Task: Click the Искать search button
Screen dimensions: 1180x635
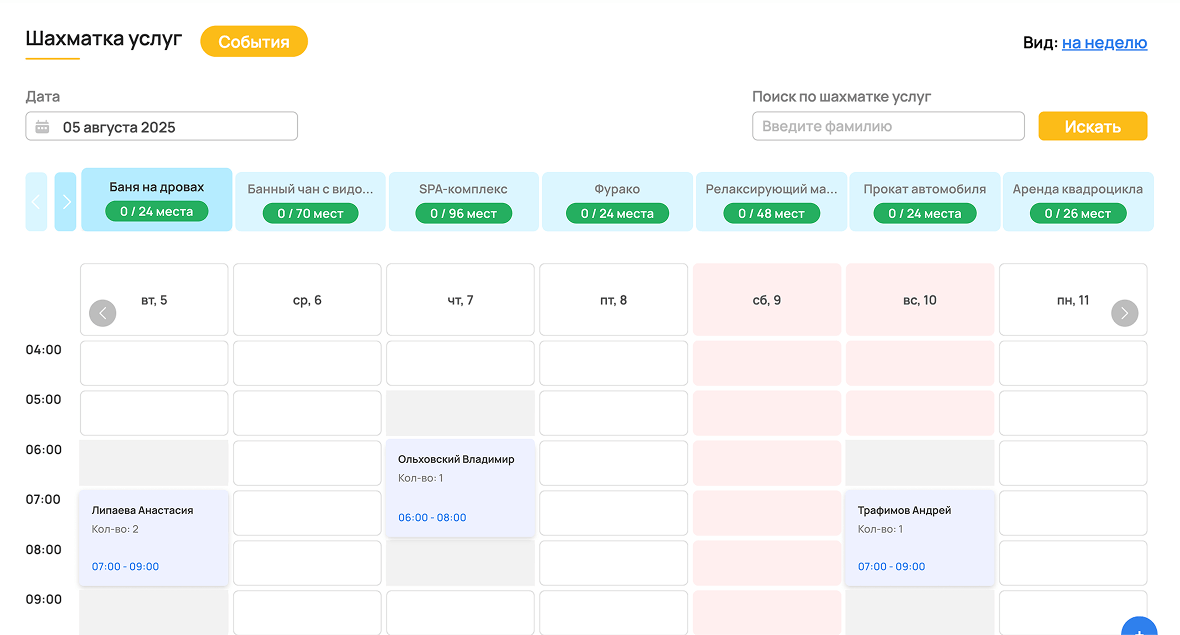Action: 1092,127
